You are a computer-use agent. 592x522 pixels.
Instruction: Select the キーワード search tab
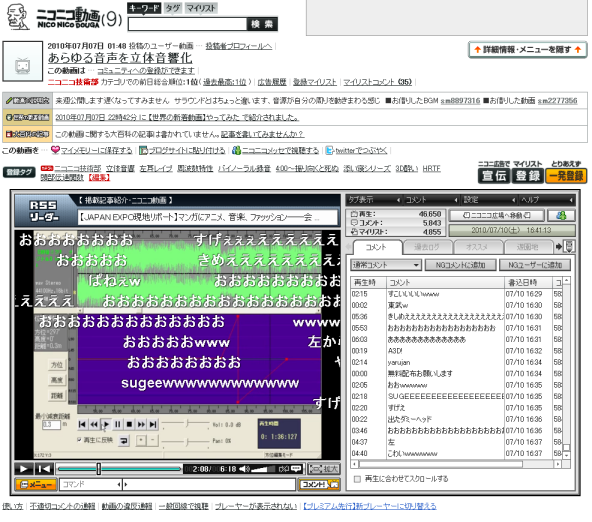(144, 8)
